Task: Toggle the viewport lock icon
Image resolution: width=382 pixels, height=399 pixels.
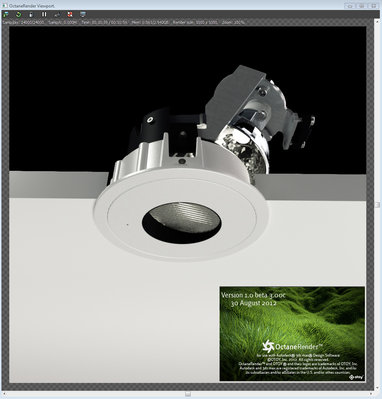Action: pyautogui.click(x=31, y=14)
